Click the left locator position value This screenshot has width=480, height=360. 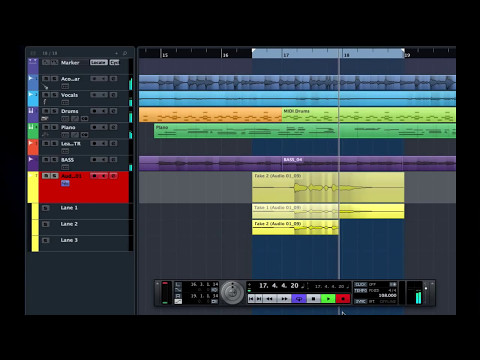(x=204, y=284)
